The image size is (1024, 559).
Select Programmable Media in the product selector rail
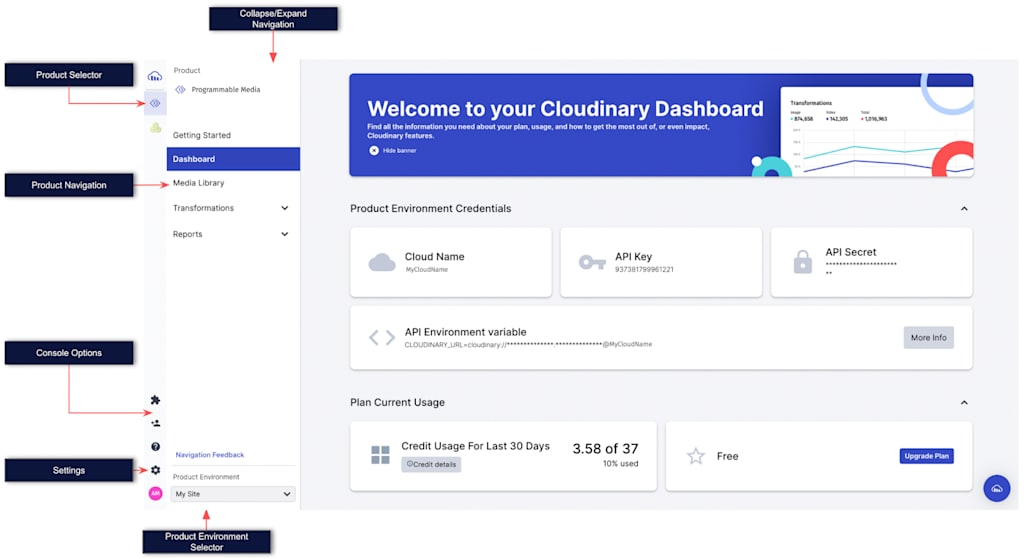pyautogui.click(x=155, y=103)
